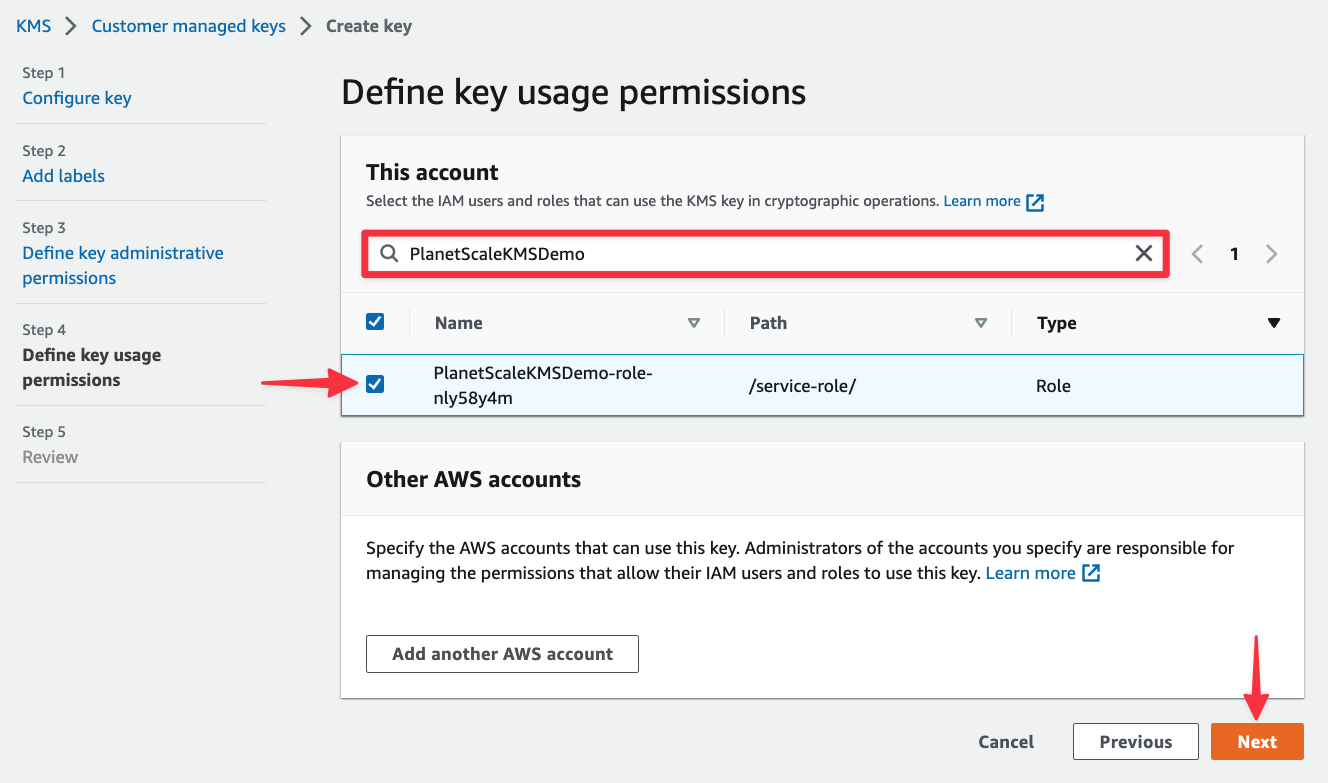Click Learn more link under This account
This screenshot has height=783, width=1328.
point(982,201)
